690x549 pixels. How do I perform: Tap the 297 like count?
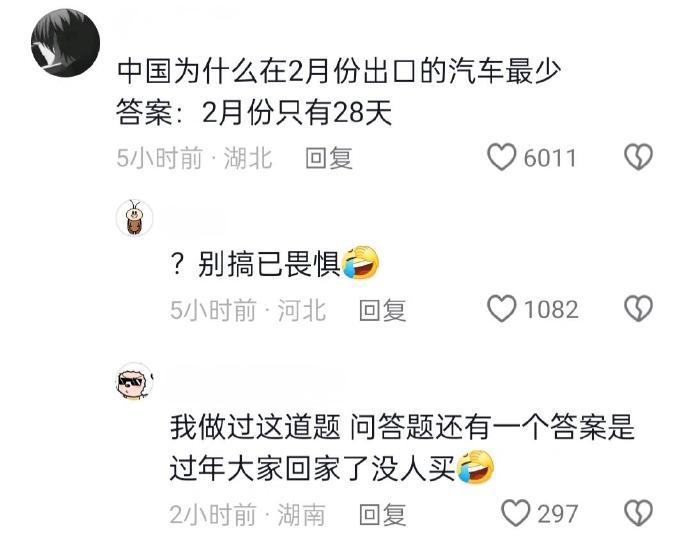(558, 514)
